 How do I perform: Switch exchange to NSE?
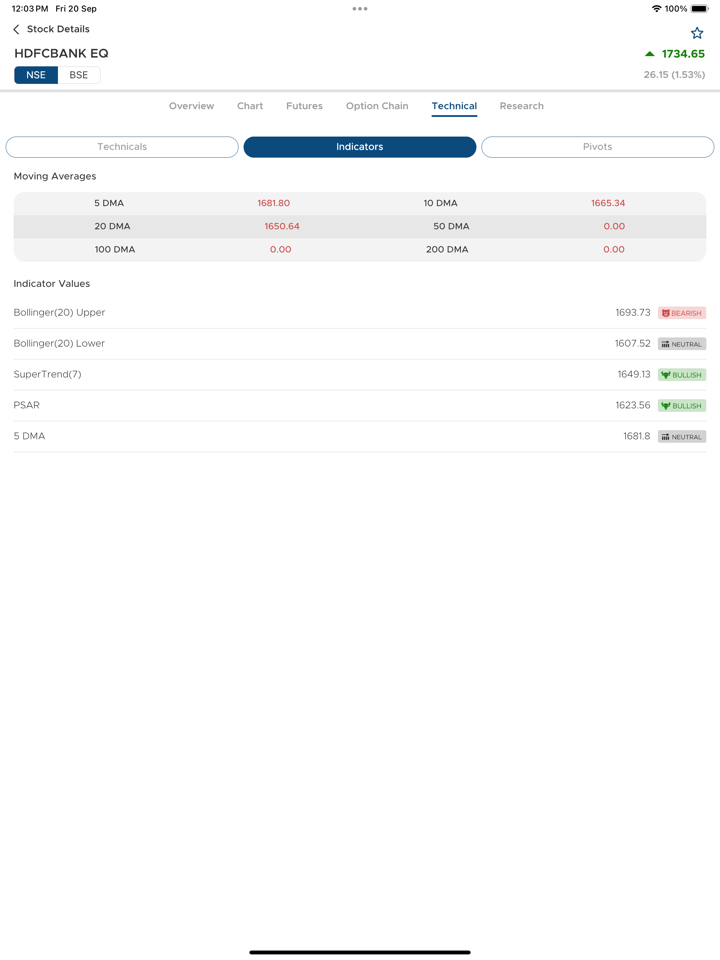coord(36,75)
